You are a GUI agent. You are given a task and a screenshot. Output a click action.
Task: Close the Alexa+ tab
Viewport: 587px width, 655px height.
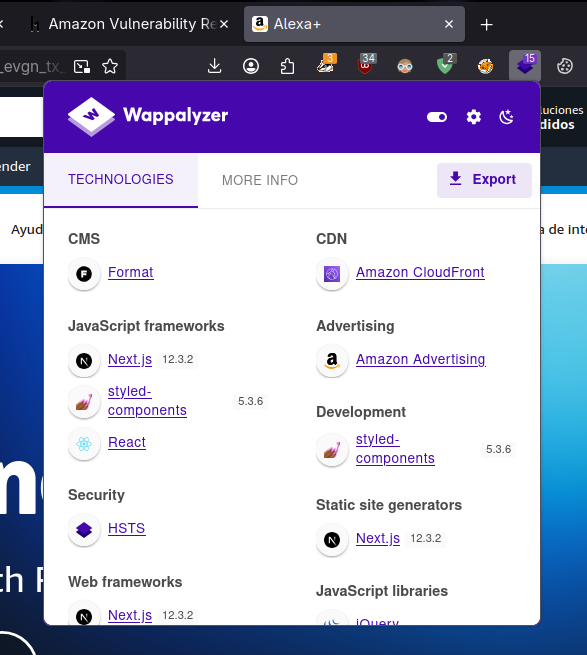(449, 24)
